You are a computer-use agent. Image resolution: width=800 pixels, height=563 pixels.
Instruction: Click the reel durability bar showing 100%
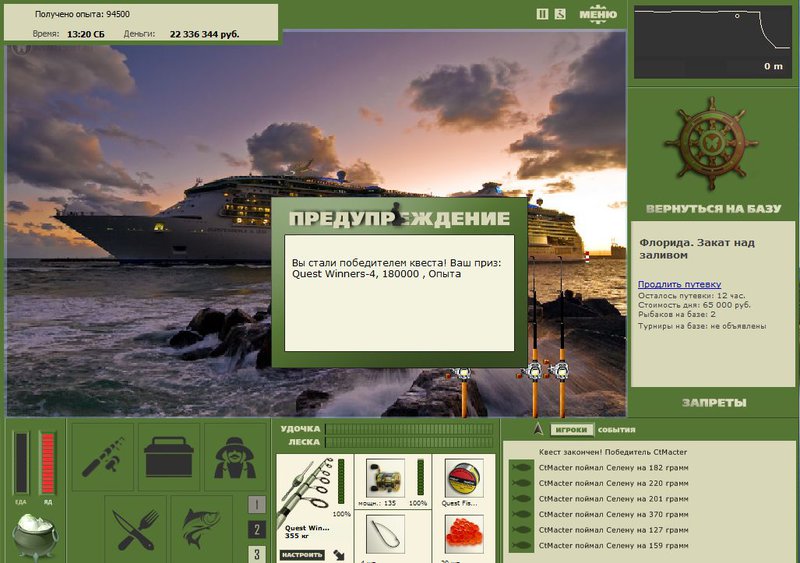coord(420,477)
